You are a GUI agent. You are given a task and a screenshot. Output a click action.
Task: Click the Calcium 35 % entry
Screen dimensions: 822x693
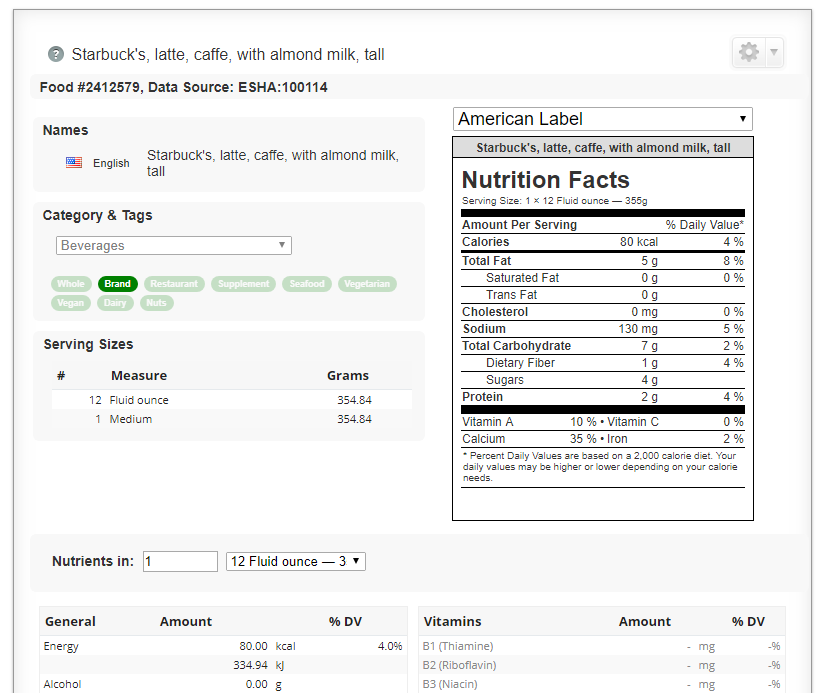[529, 439]
